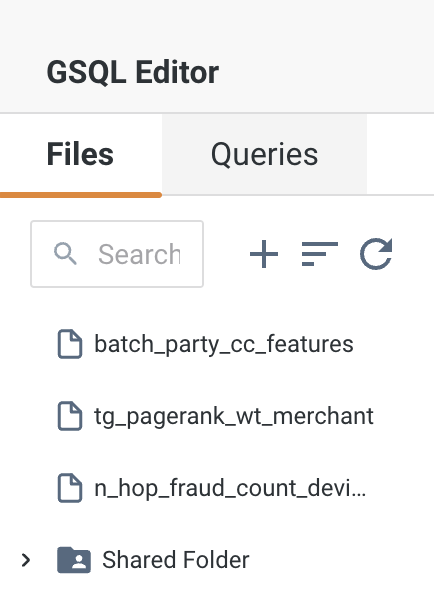The image size is (434, 600).
Task: Click the Shared Folder person-folder icon
Action: tap(74, 560)
